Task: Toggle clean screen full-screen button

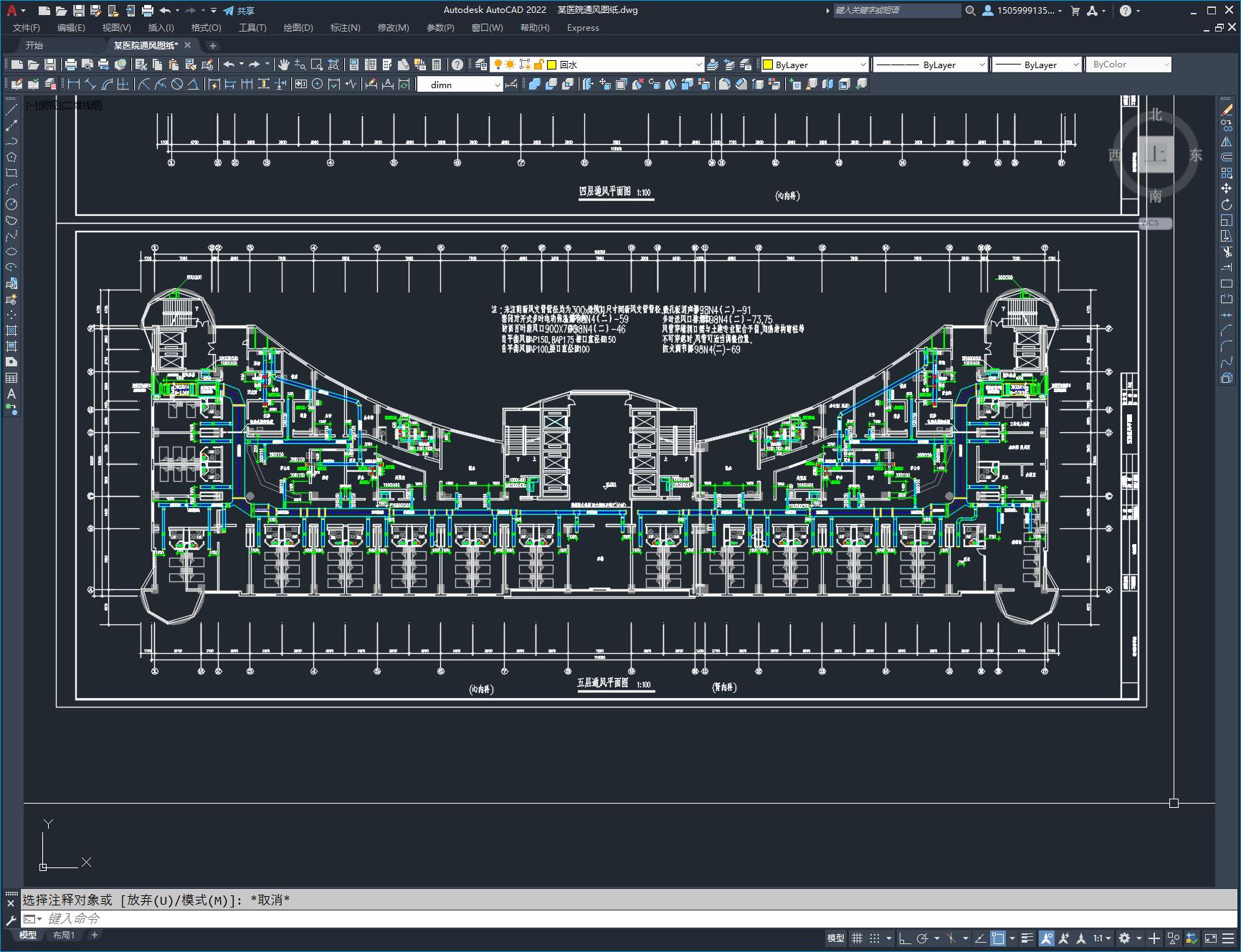Action: [1210, 938]
